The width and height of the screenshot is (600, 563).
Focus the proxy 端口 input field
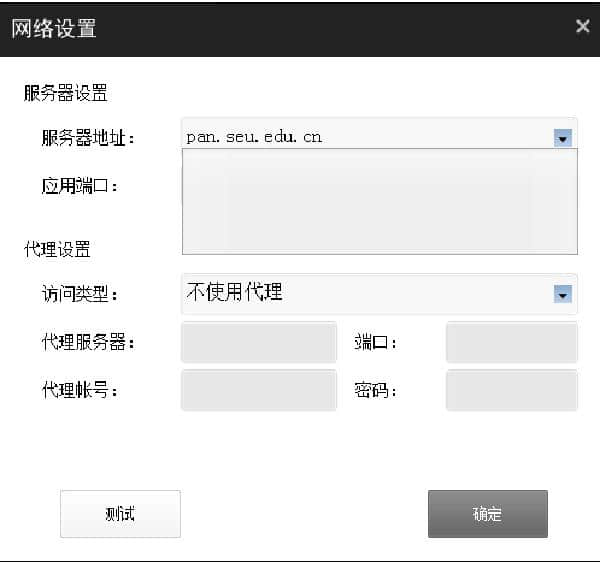click(x=511, y=342)
